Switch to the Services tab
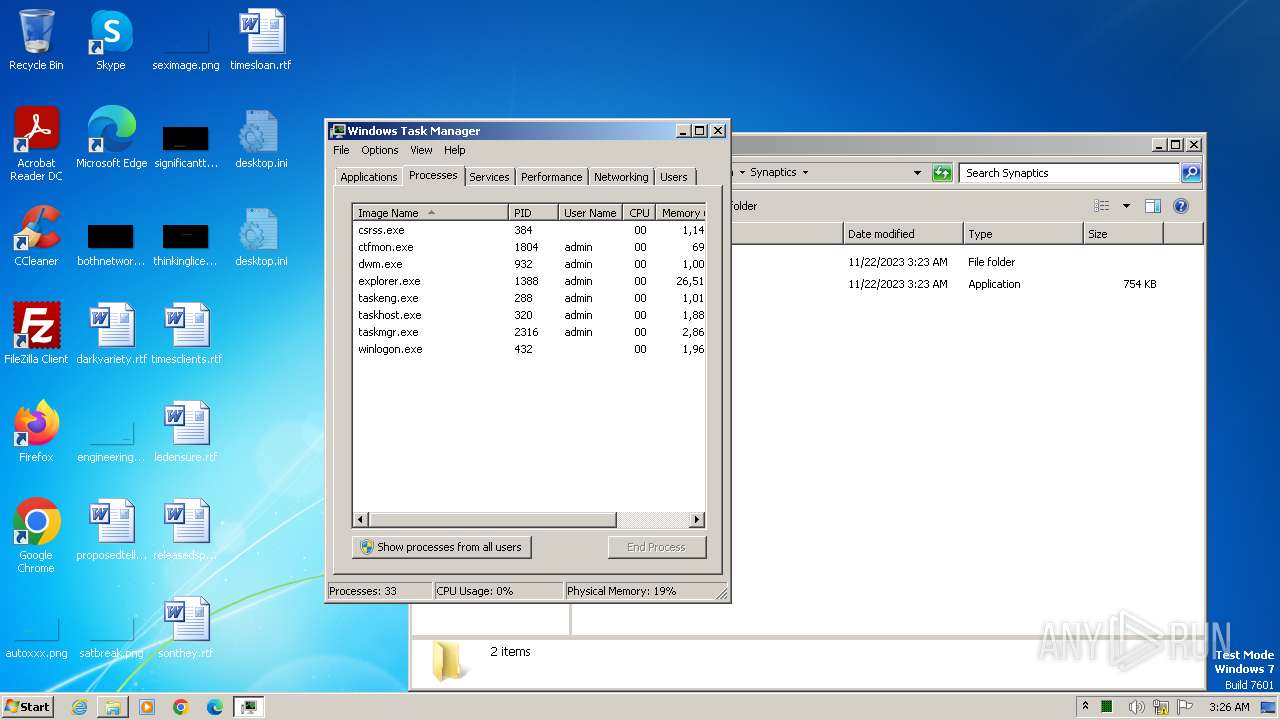The height and width of the screenshot is (720, 1280). coord(489,177)
